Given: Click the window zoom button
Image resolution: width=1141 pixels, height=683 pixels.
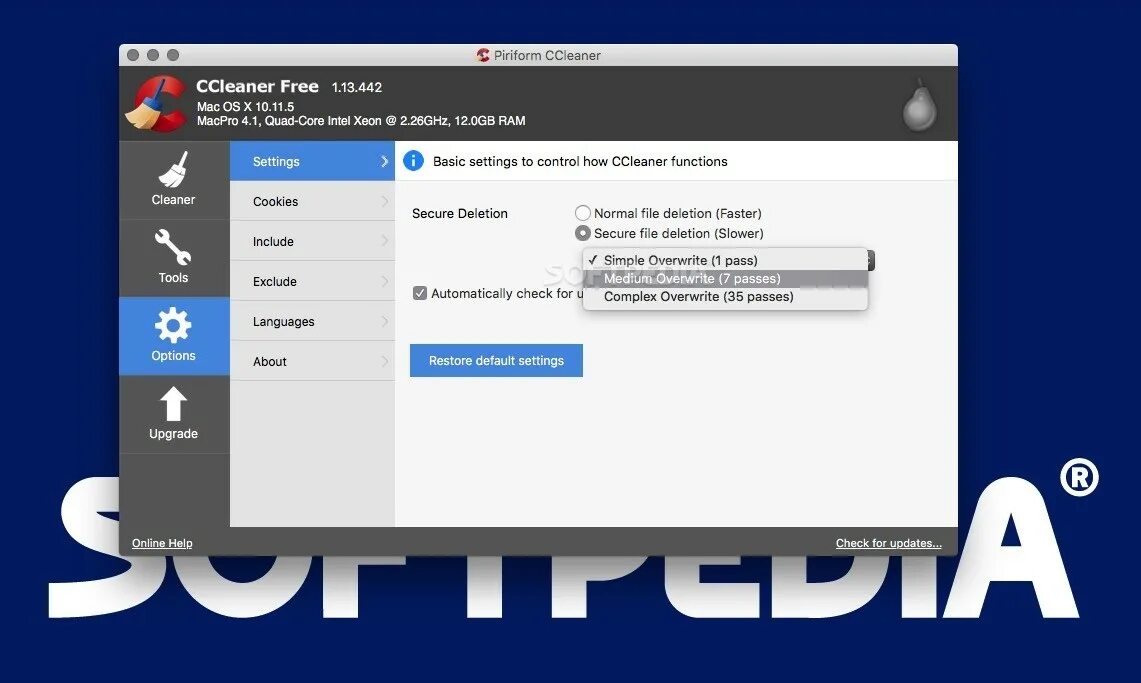Looking at the screenshot, I should (x=173, y=55).
